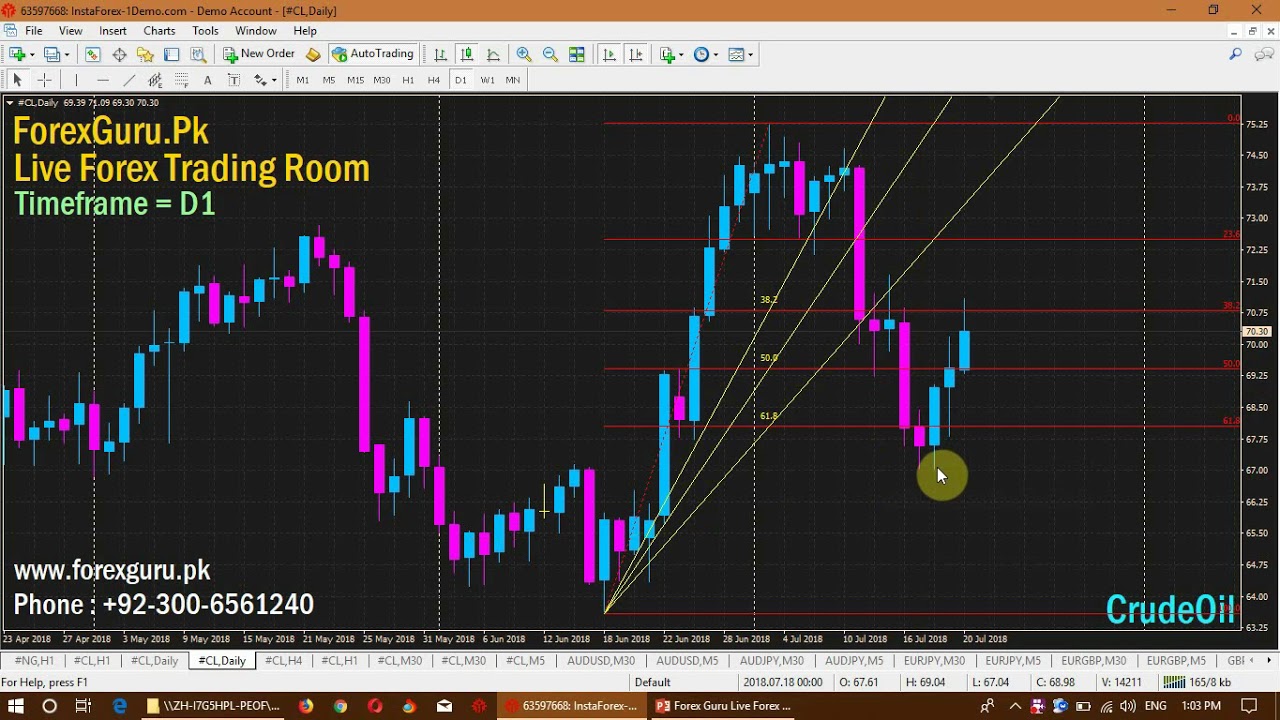Select the Trendline tool
Viewport: 1280px width, 720px height.
pyautogui.click(x=129, y=80)
